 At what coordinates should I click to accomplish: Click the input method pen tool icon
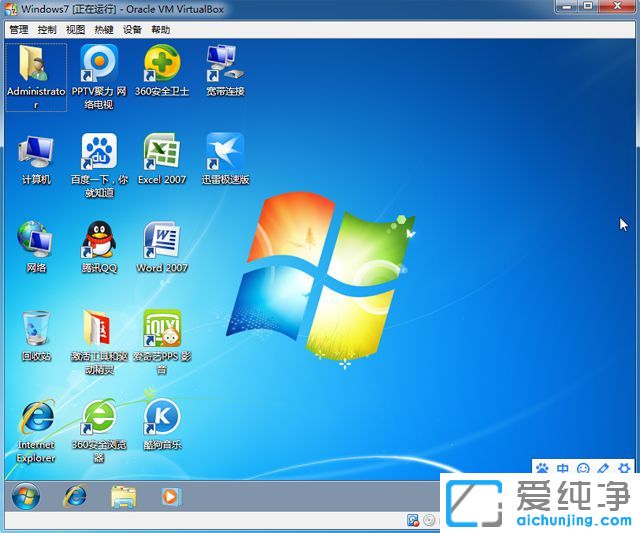pos(603,468)
